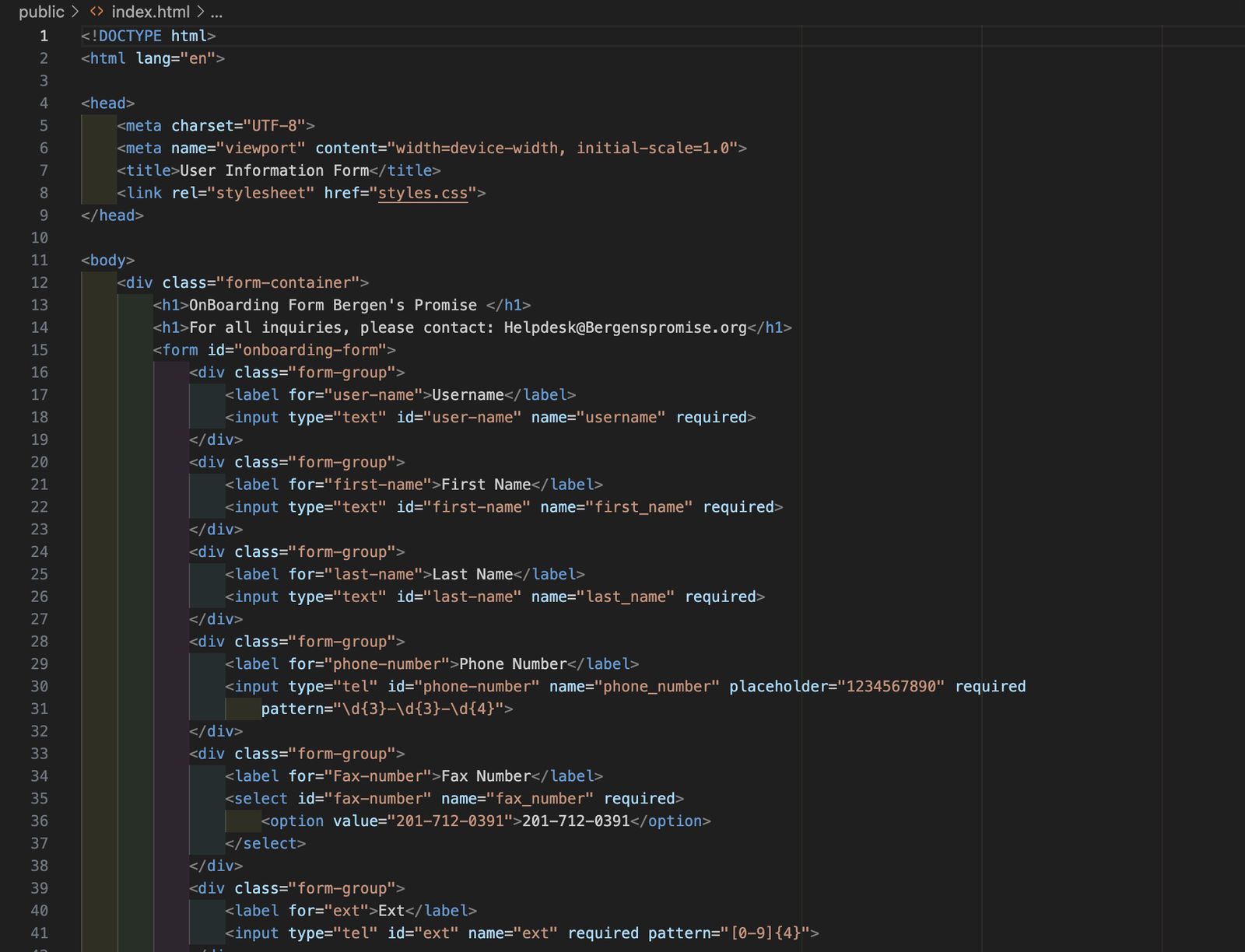
Task: Open the styles.css href link
Action: (x=423, y=193)
